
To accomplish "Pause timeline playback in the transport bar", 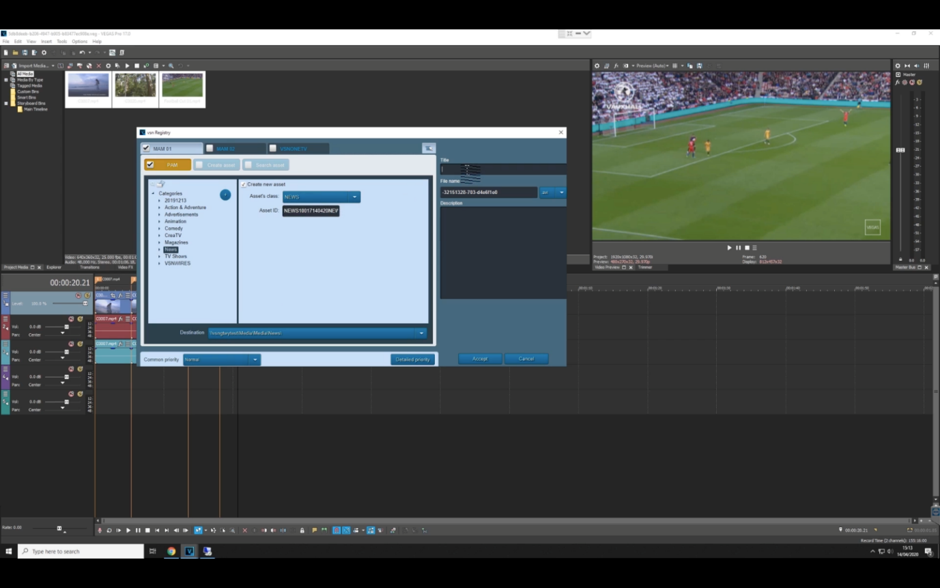I will point(138,530).
